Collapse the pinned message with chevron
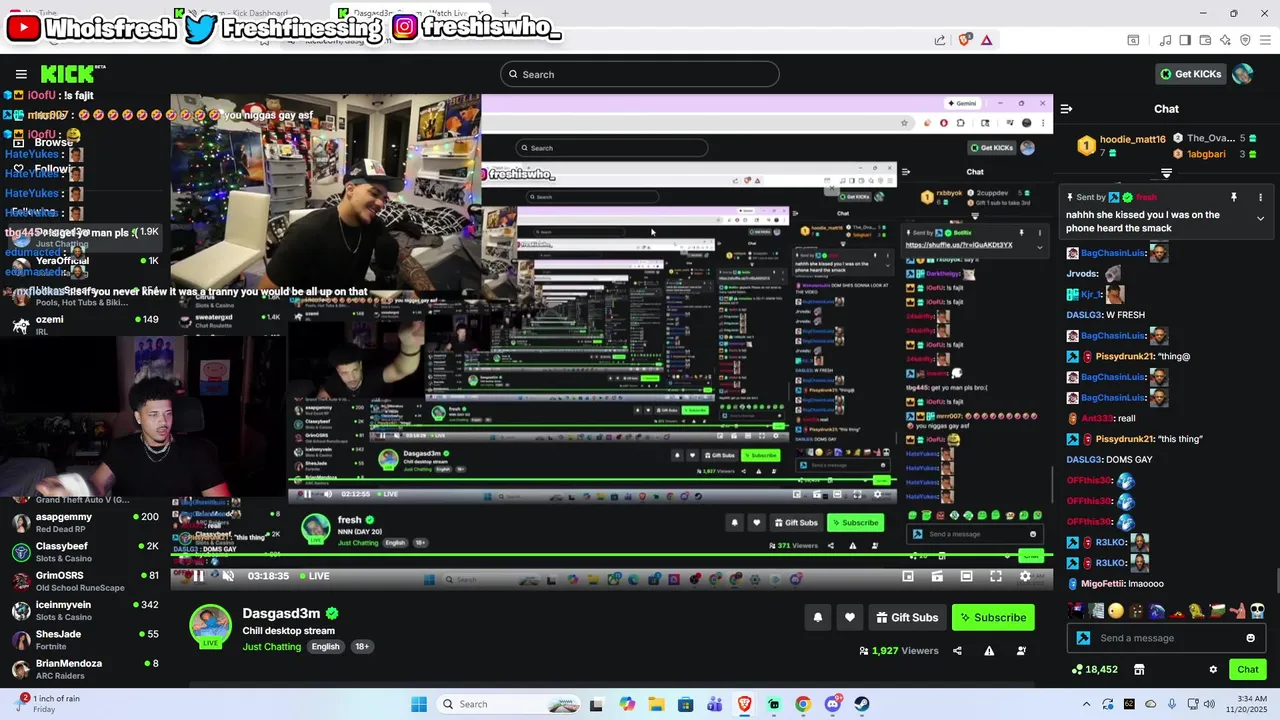The height and width of the screenshot is (720, 1280). pos(1260,218)
